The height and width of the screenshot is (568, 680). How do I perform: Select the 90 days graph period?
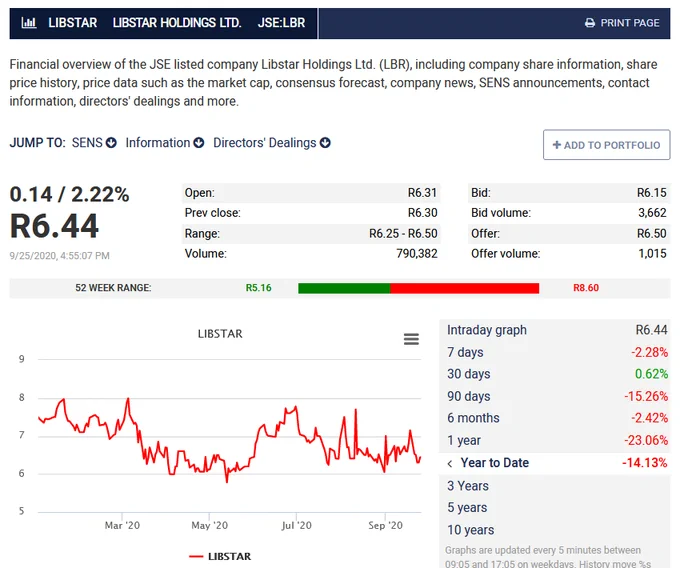click(x=557, y=396)
